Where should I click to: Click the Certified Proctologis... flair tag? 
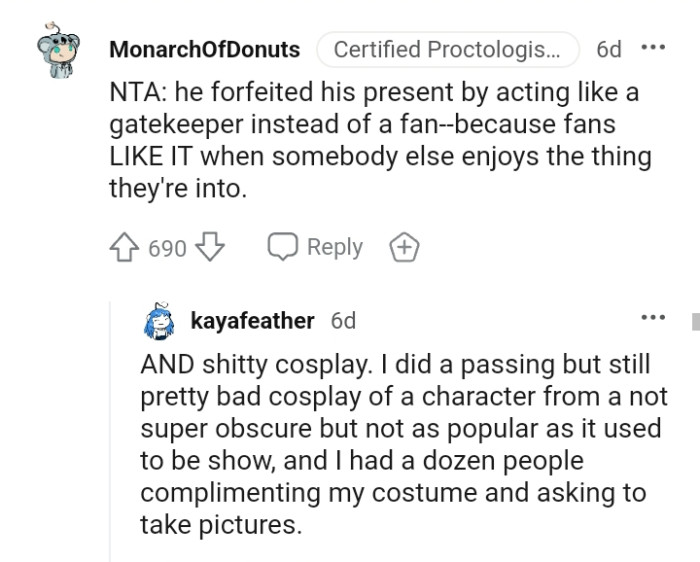click(447, 49)
